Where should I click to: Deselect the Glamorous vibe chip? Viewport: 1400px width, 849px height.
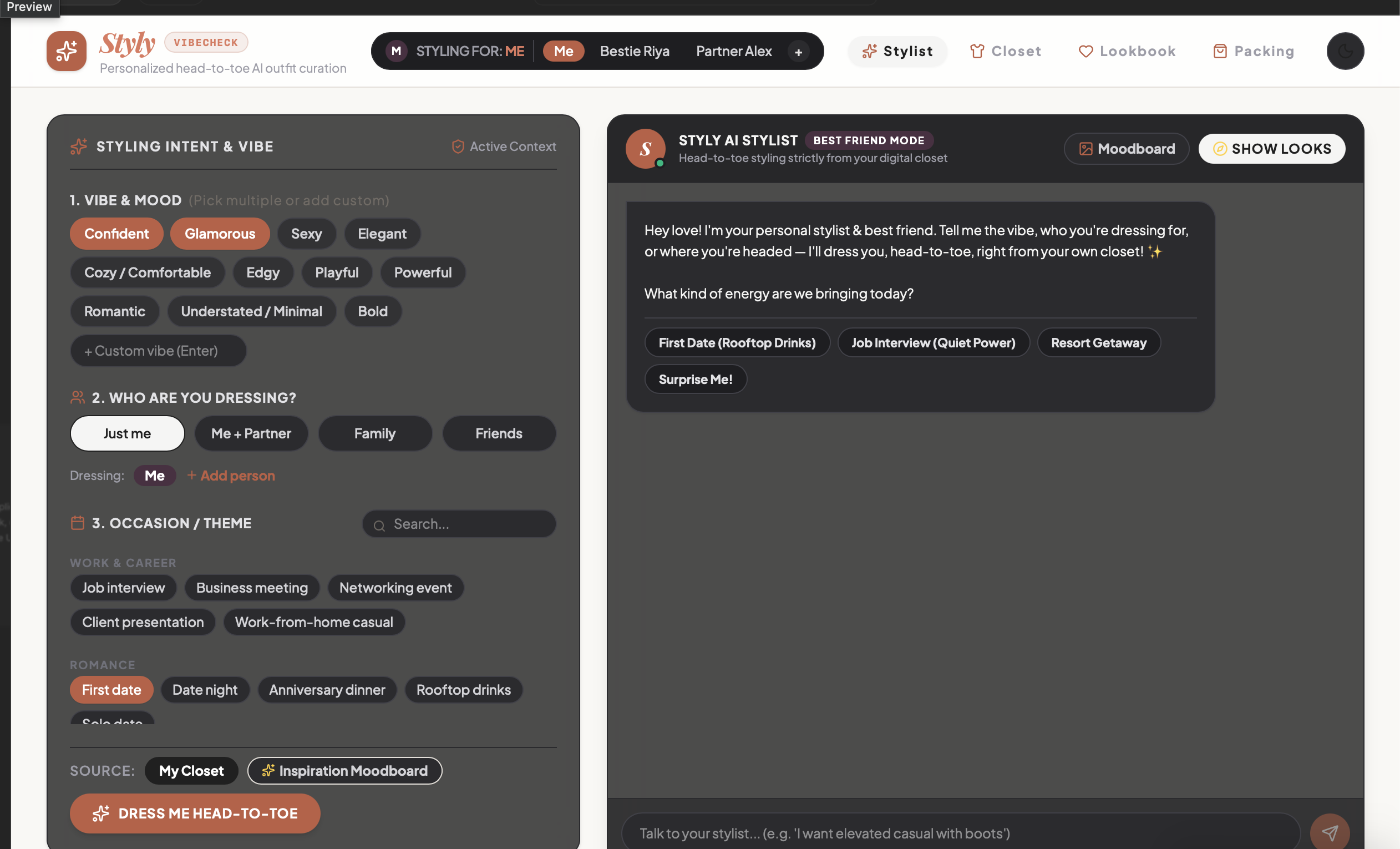[220, 234]
